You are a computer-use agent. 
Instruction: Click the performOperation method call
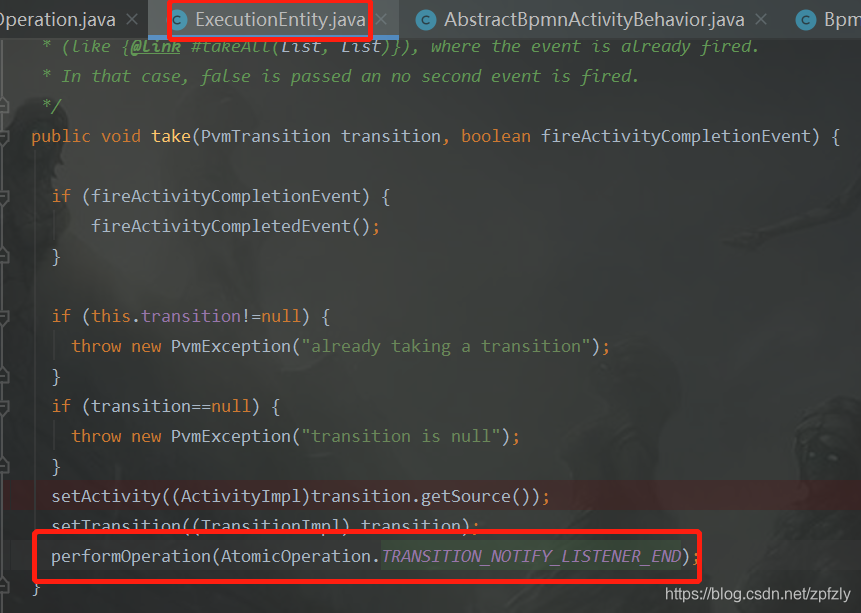click(131, 556)
